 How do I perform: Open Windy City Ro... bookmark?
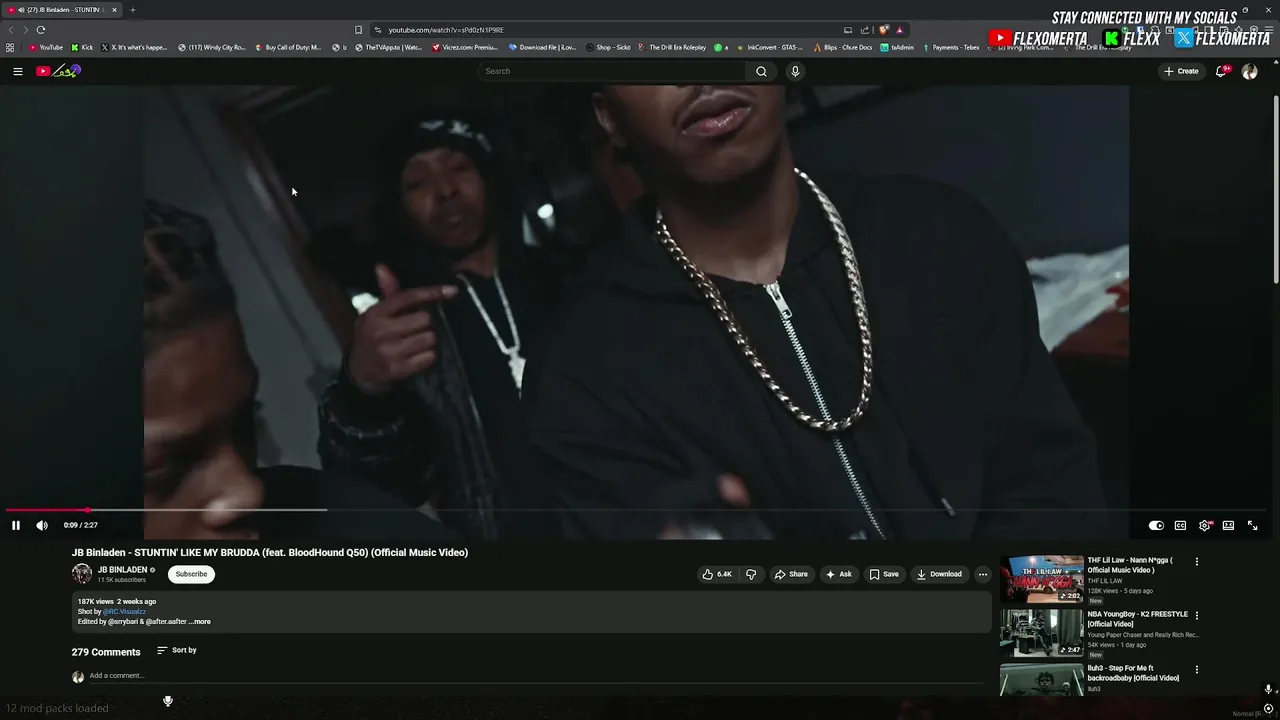click(x=212, y=47)
